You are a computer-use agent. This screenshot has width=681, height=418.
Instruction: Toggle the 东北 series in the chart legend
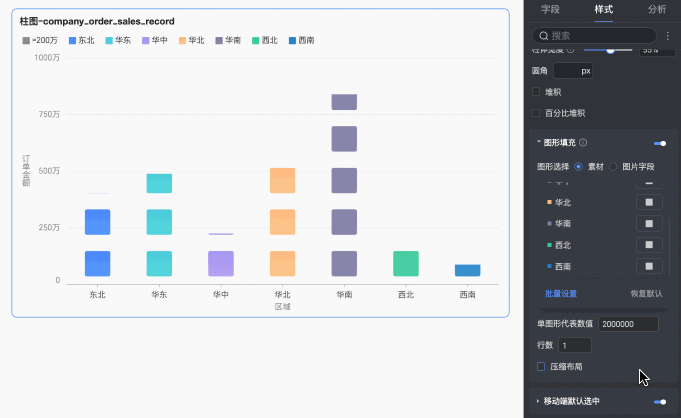(x=82, y=40)
